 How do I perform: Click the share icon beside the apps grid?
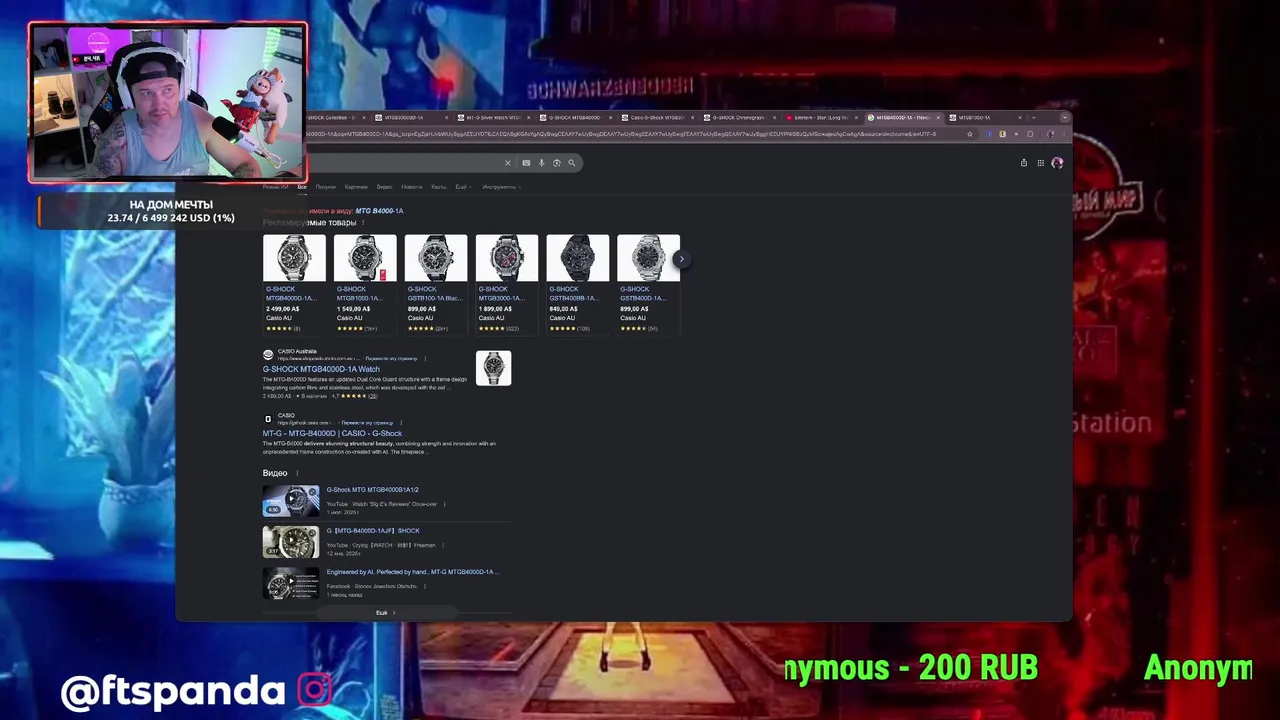click(1023, 163)
